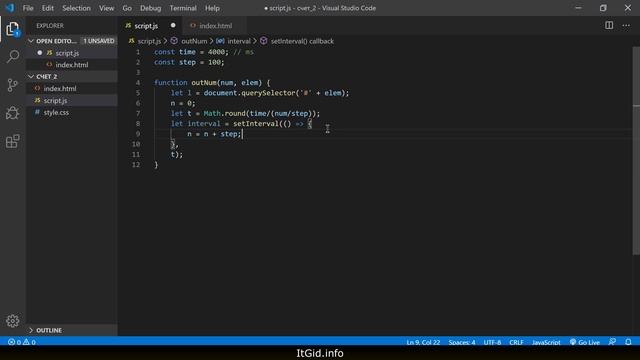Open the Debug view bug icon
Viewport: 640px width, 360px height.
click(x=13, y=113)
